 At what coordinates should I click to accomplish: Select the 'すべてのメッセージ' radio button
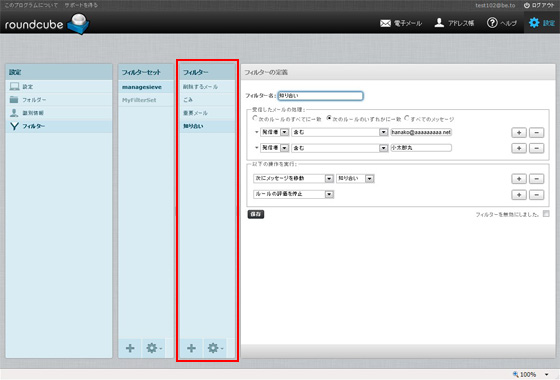[x=407, y=118]
